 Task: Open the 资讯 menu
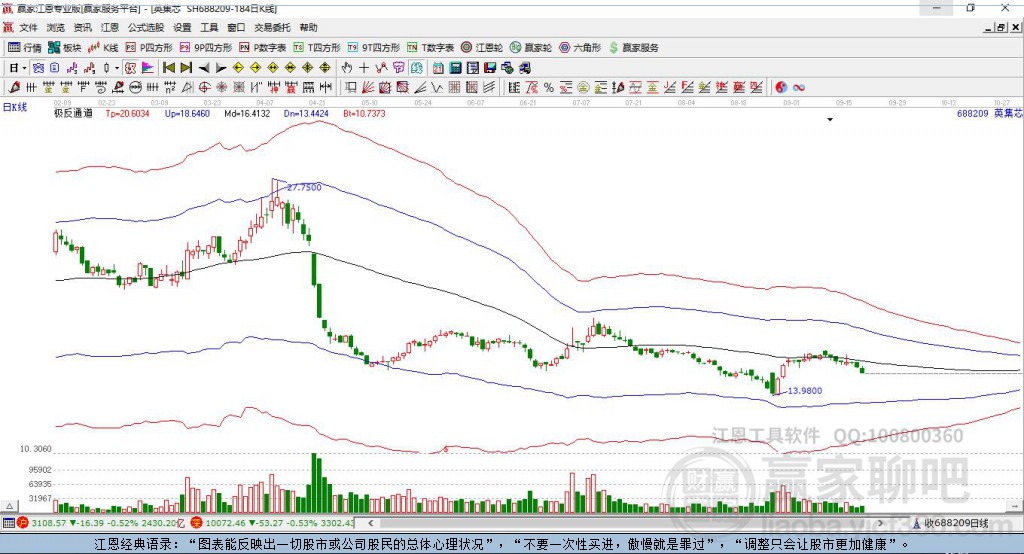point(82,27)
